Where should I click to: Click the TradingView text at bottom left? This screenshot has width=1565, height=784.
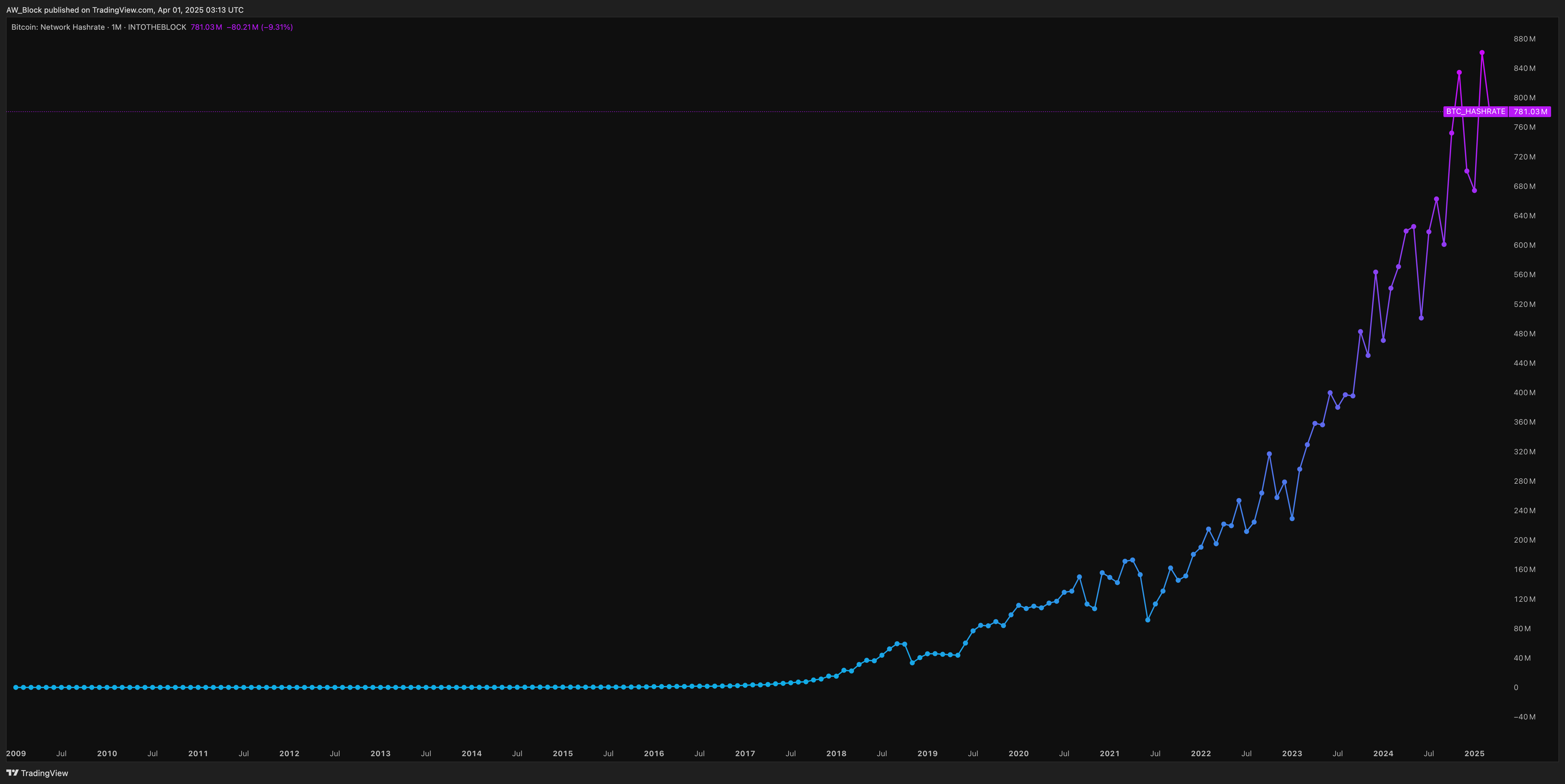click(44, 773)
